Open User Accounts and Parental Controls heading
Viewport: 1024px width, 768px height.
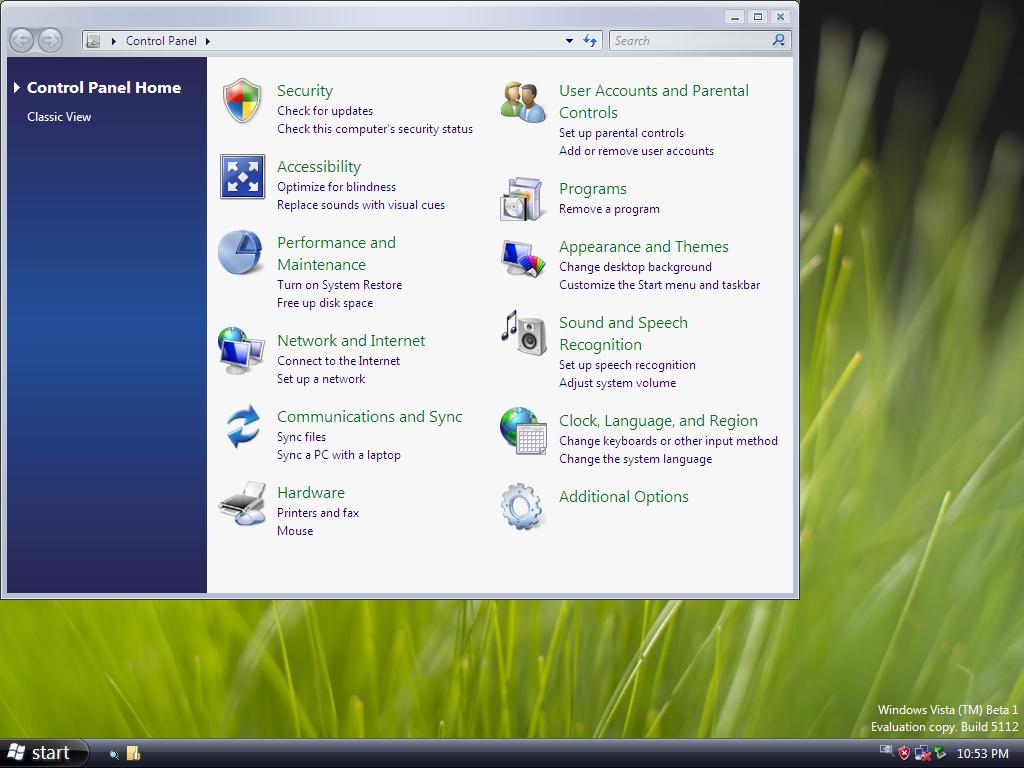coord(654,101)
